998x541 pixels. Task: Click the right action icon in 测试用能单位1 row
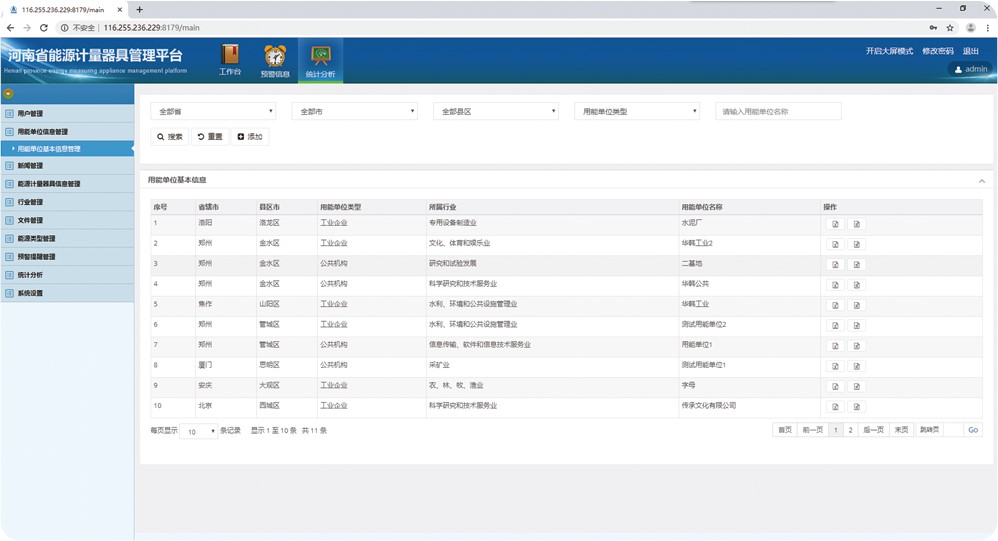[857, 367]
